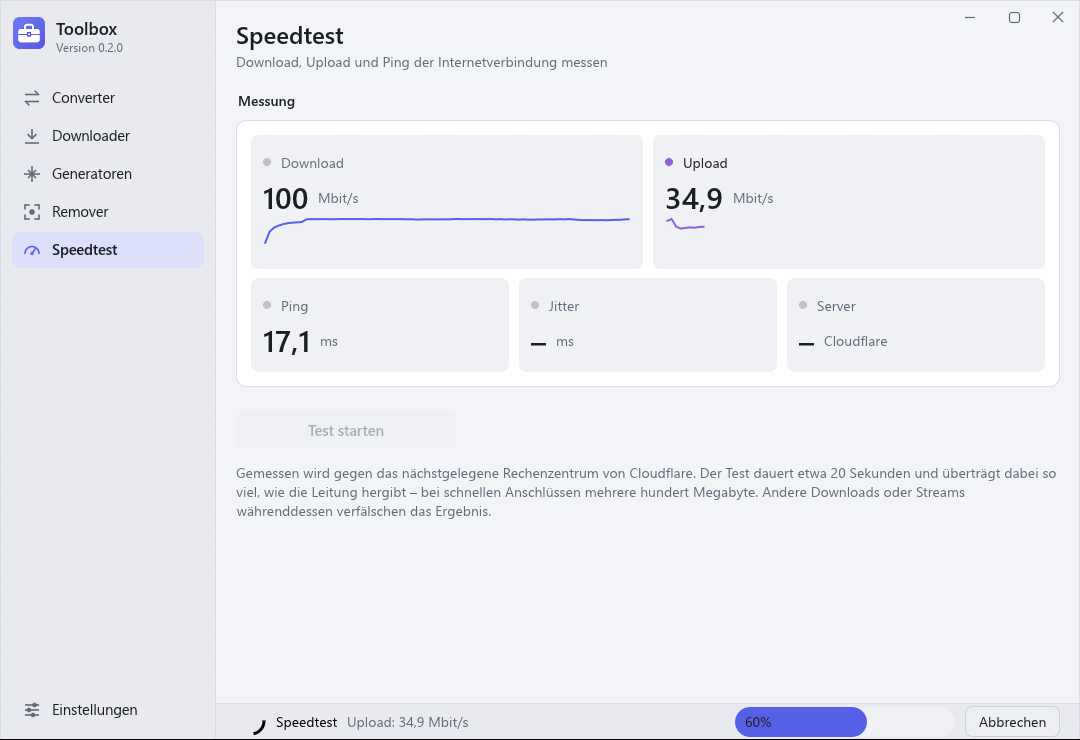Click the Messung section heading

coord(267,101)
